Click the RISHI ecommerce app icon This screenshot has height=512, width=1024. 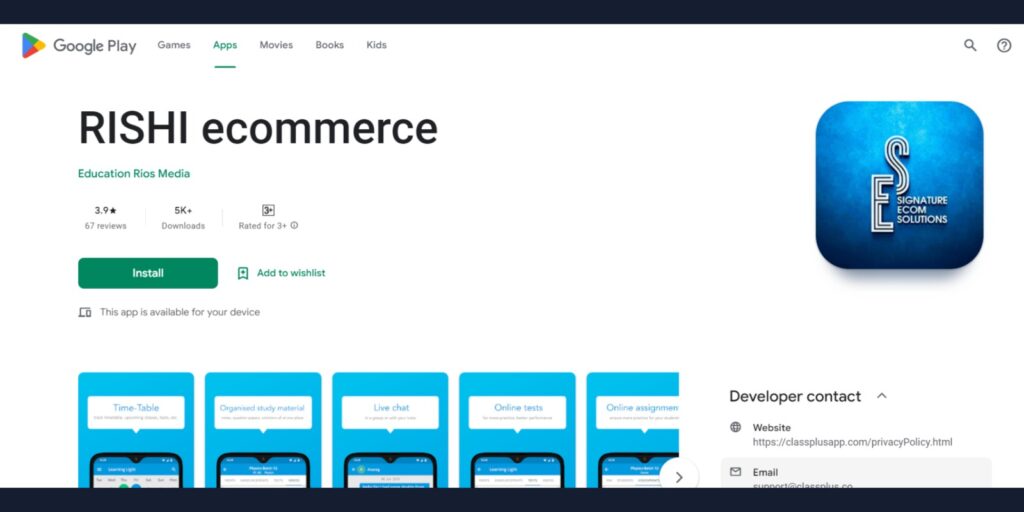pos(899,185)
